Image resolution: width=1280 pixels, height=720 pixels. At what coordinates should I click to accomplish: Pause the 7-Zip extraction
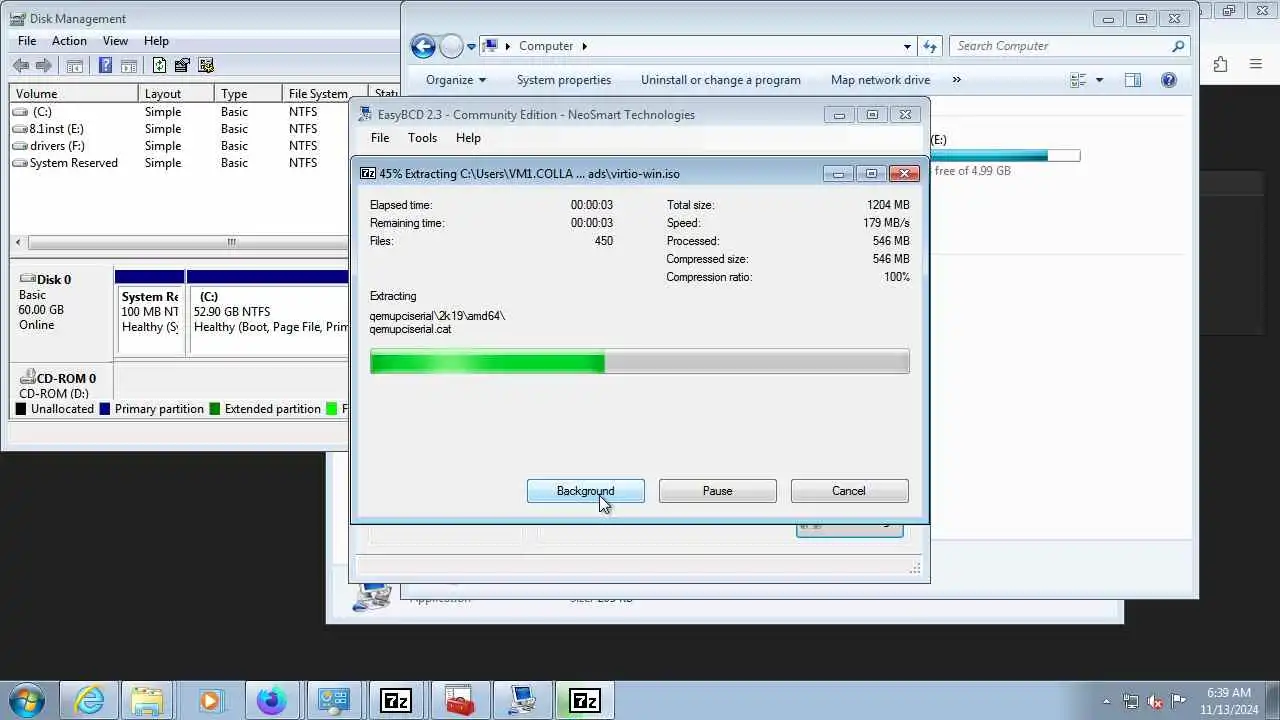tap(718, 491)
